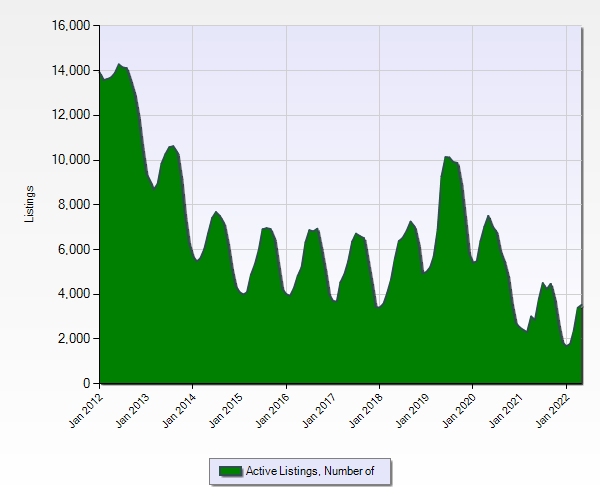Image resolution: width=600 pixels, height=500 pixels.
Task: Click the 16,000 y-axis value
Action: click(71, 26)
